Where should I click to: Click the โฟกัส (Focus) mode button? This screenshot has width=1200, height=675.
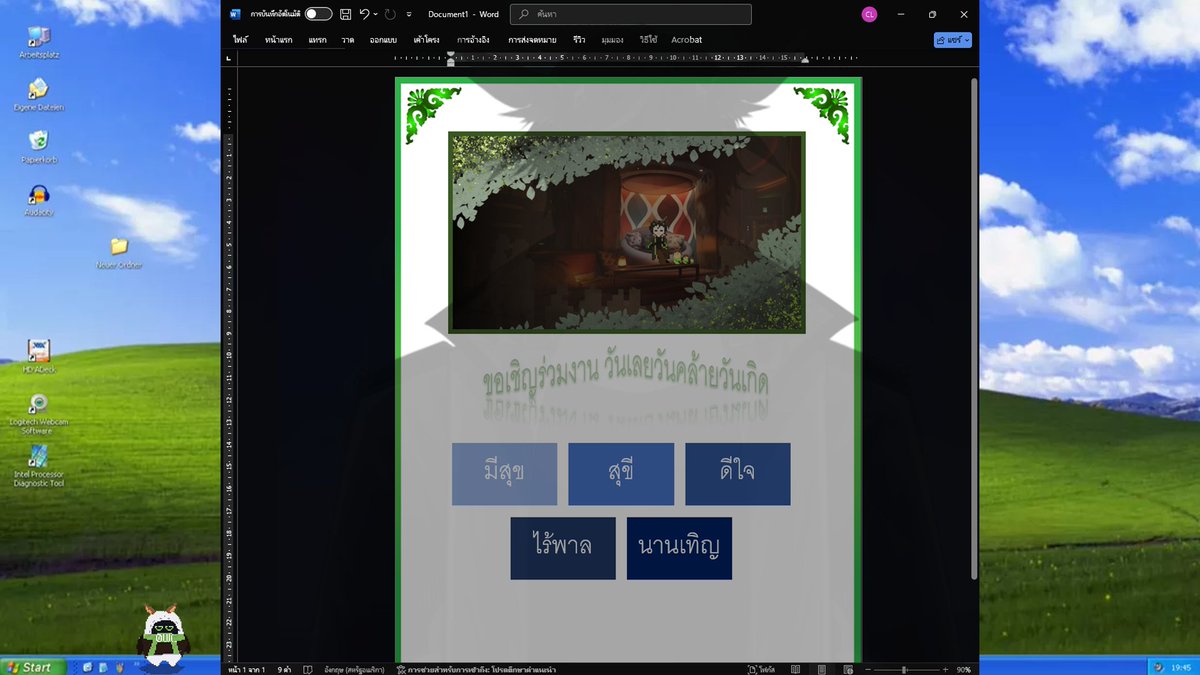tap(760, 669)
